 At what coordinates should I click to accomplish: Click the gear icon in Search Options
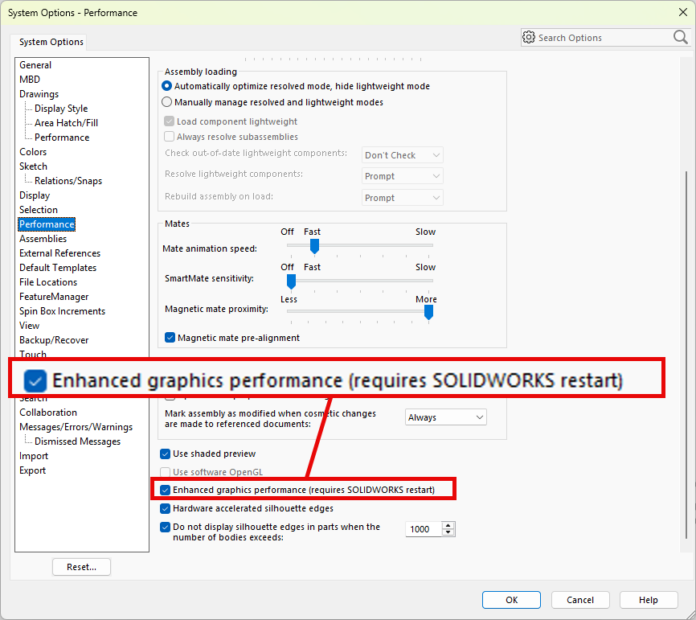[x=529, y=37]
